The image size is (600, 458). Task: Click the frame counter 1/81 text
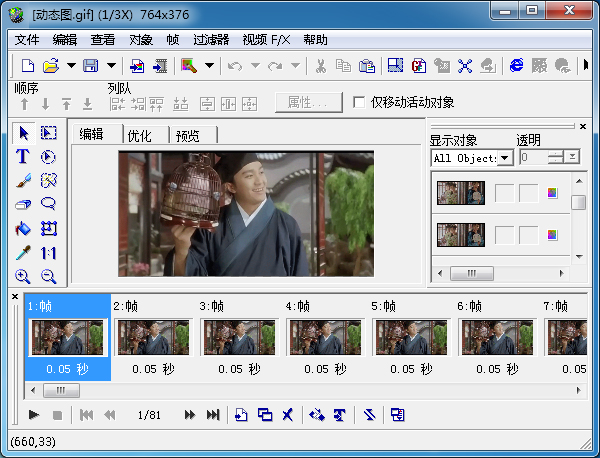[149, 414]
